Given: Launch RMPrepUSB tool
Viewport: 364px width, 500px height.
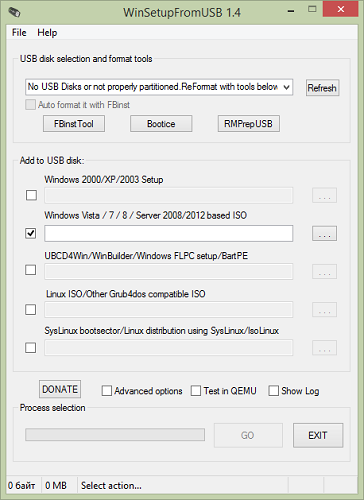Looking at the screenshot, I should (249, 124).
